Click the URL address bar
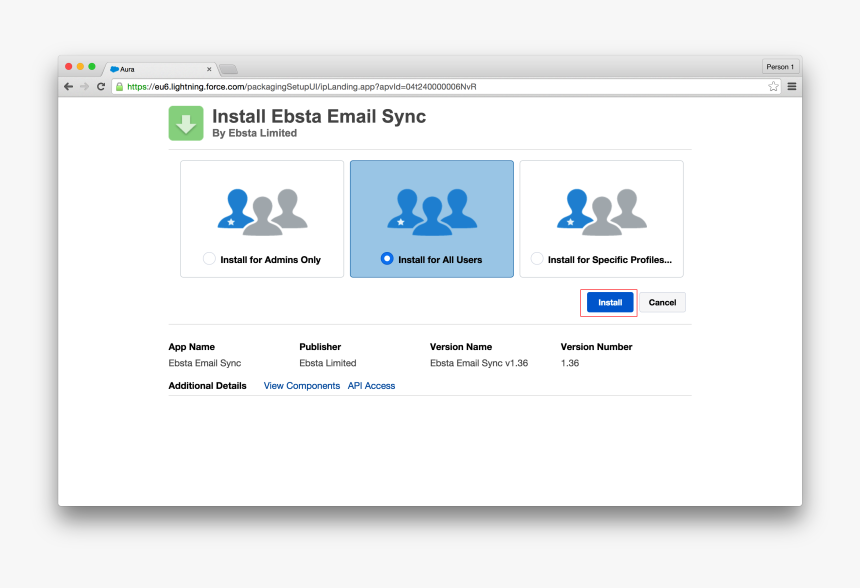860x588 pixels. pyautogui.click(x=446, y=87)
